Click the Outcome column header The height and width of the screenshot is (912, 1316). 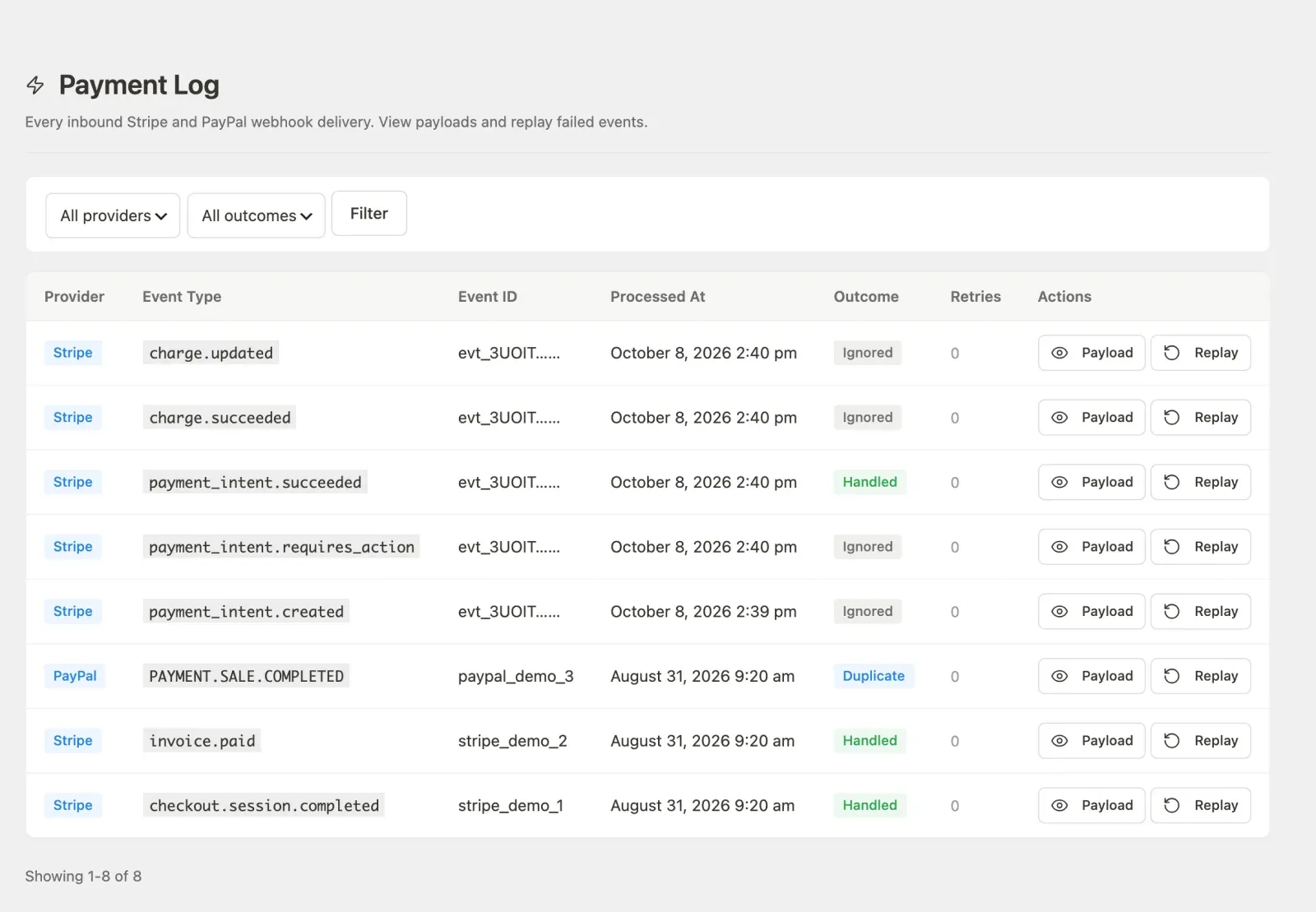click(x=866, y=297)
